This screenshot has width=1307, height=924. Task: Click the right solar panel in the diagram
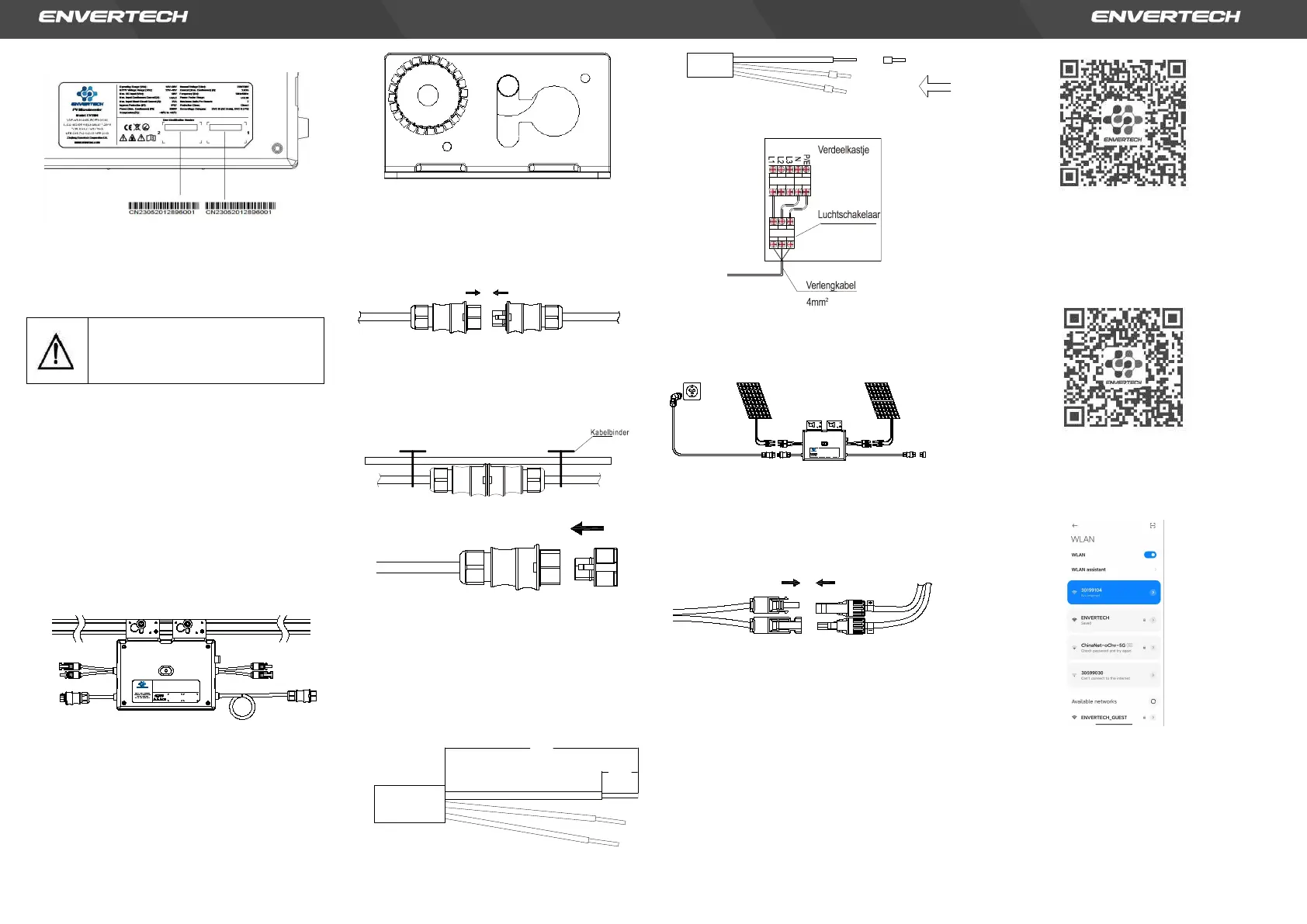click(882, 400)
